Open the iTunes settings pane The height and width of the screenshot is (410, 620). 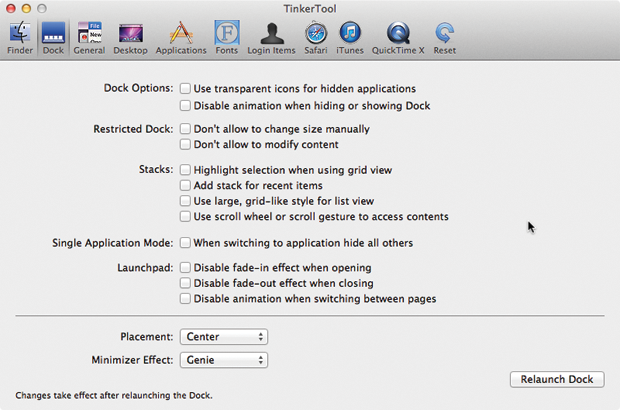[350, 38]
